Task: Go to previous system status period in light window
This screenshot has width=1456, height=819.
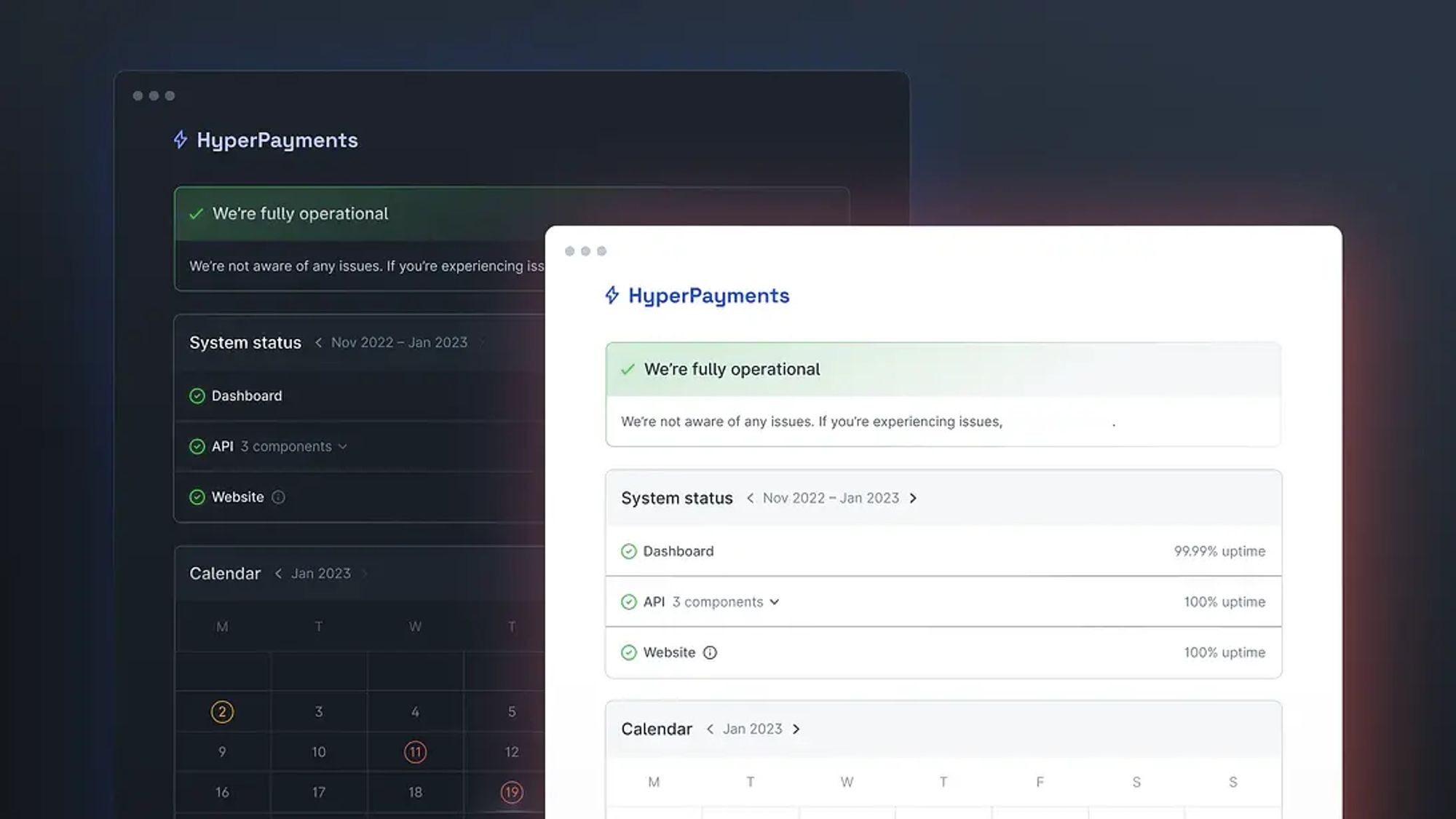Action: click(750, 498)
